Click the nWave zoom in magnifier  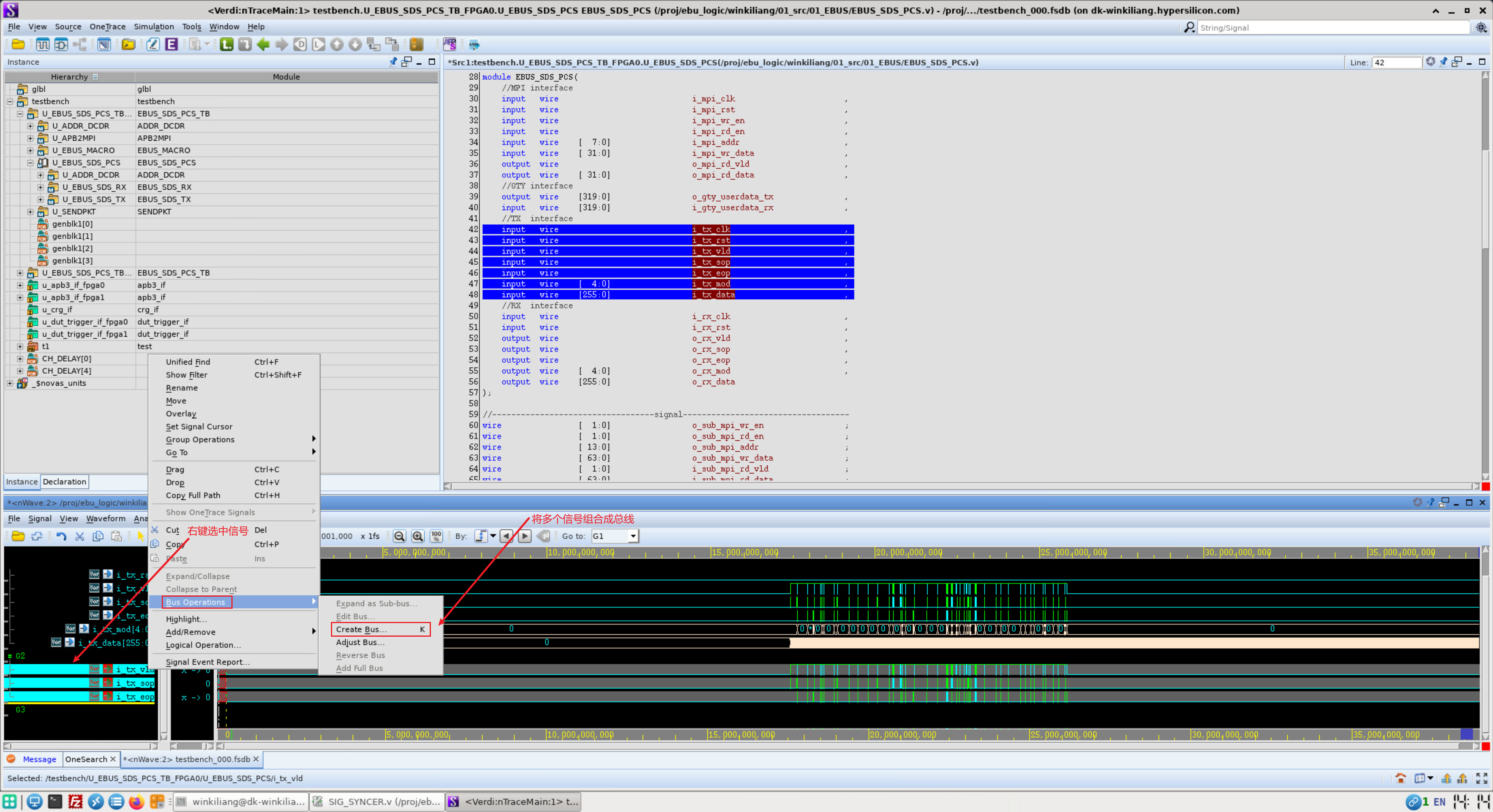tap(417, 536)
